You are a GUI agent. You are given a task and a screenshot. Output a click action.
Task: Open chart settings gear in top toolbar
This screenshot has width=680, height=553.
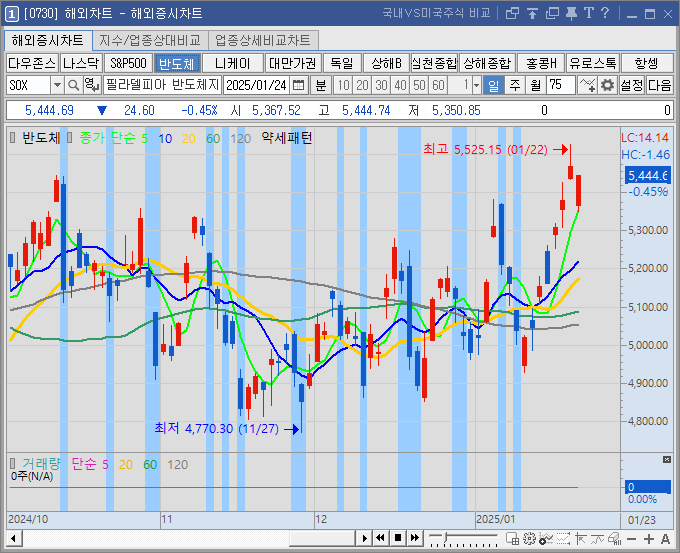608,85
